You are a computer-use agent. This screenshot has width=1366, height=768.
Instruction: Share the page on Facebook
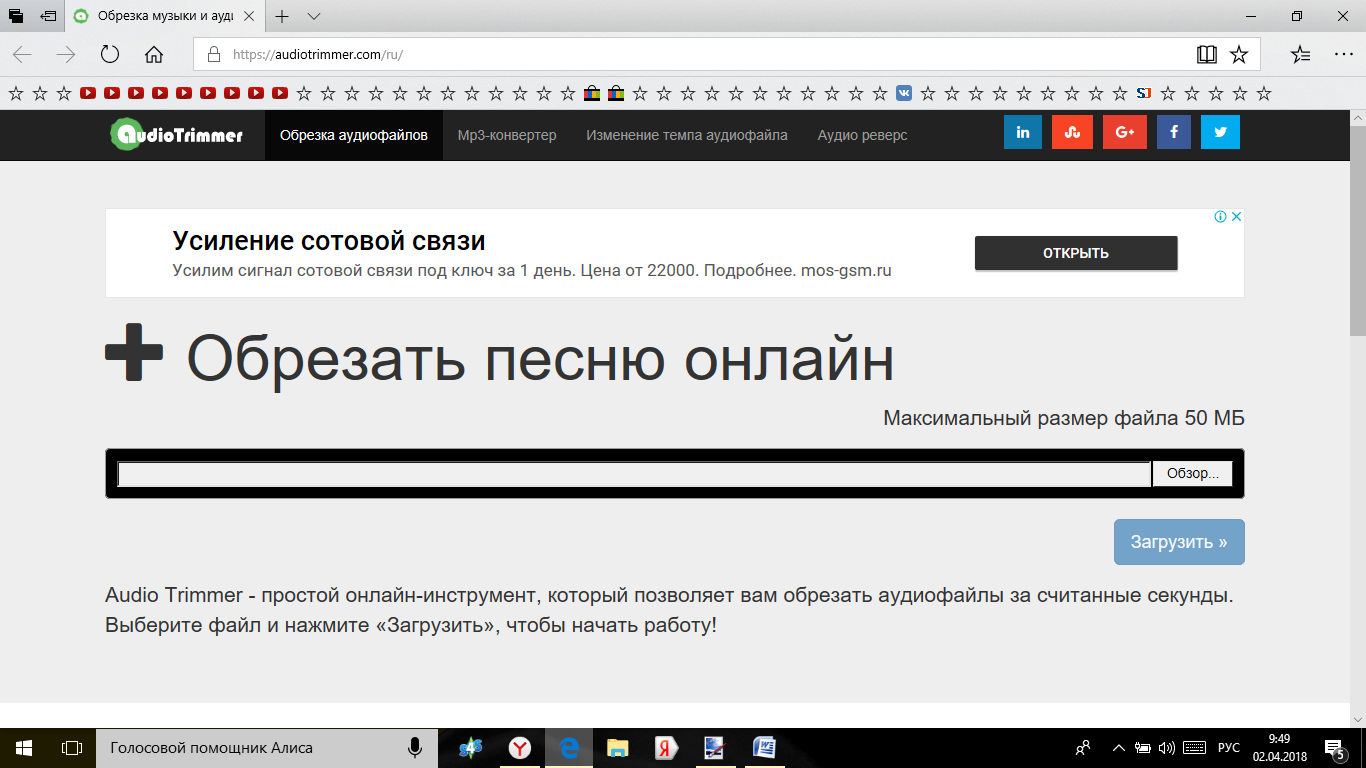click(x=1174, y=132)
